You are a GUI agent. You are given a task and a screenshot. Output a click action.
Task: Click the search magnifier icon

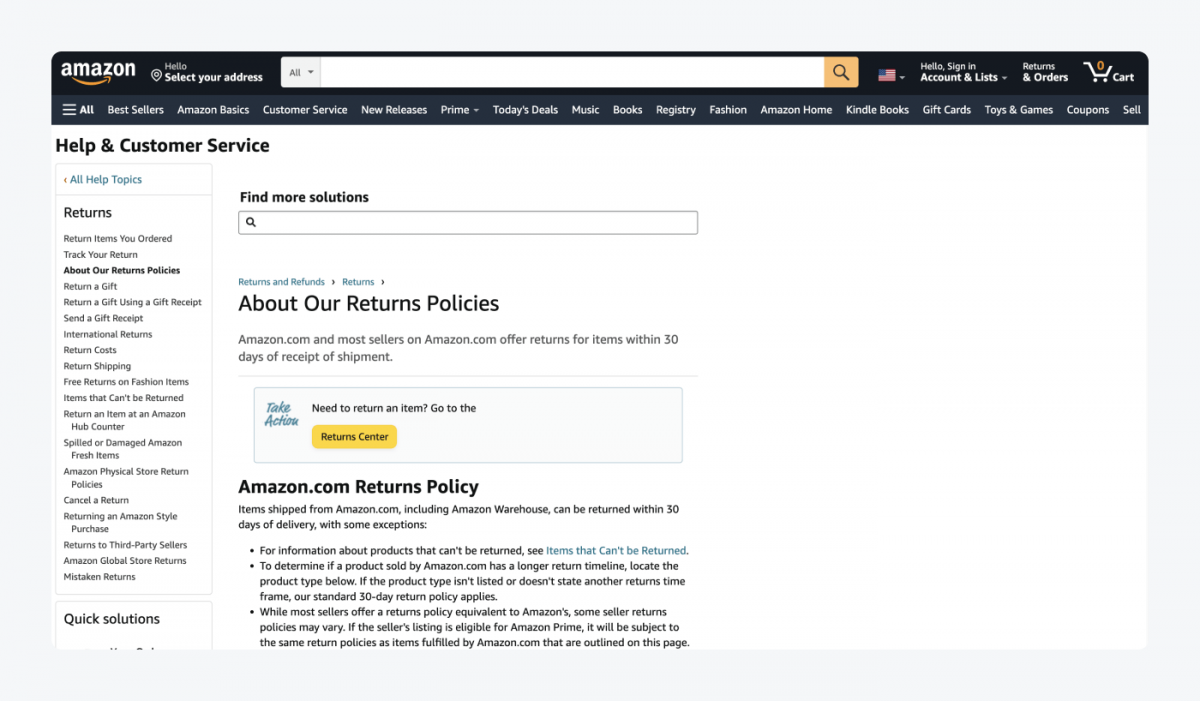[840, 71]
